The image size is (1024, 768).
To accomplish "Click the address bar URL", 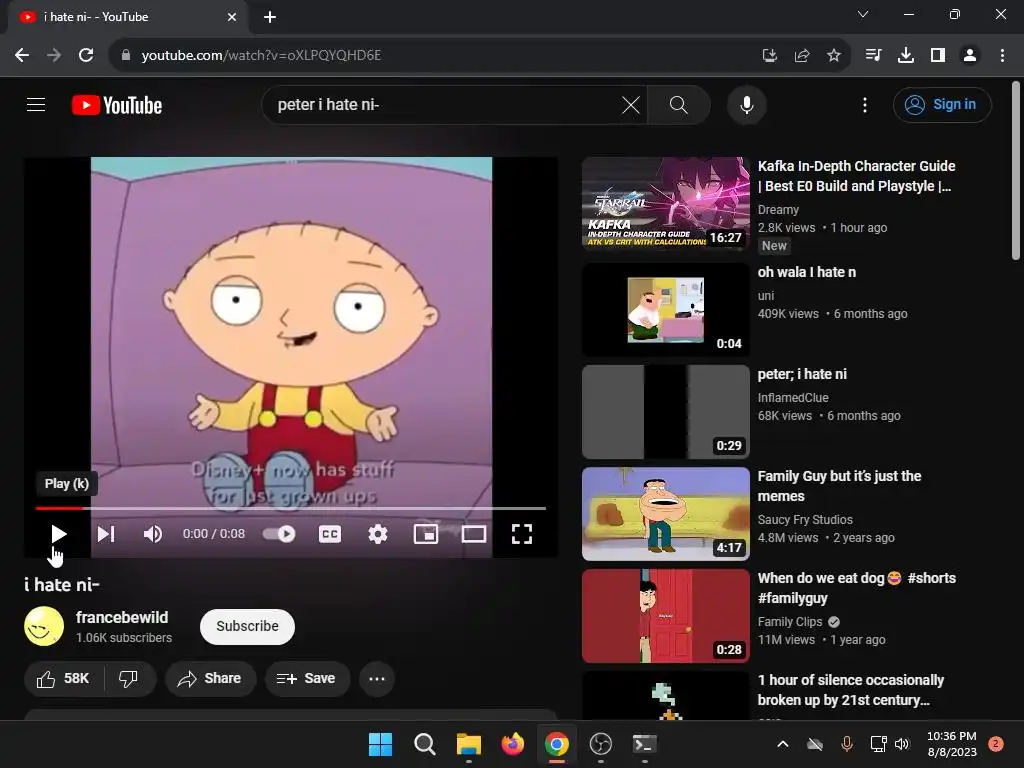I will point(261,56).
